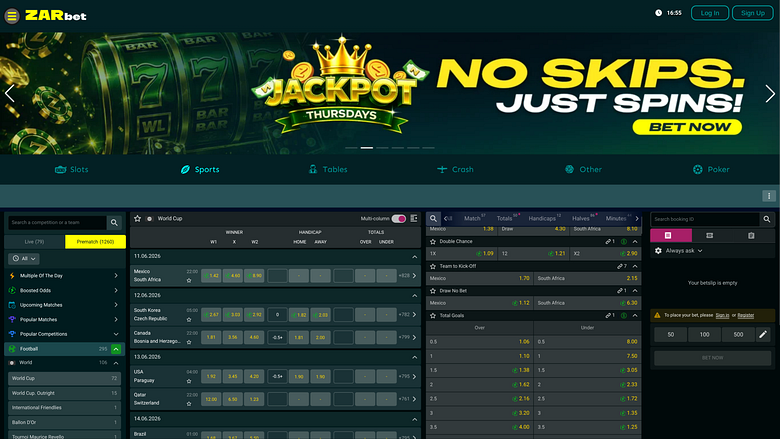Star the Total Goals market
The width and height of the screenshot is (780, 439).
click(433, 316)
